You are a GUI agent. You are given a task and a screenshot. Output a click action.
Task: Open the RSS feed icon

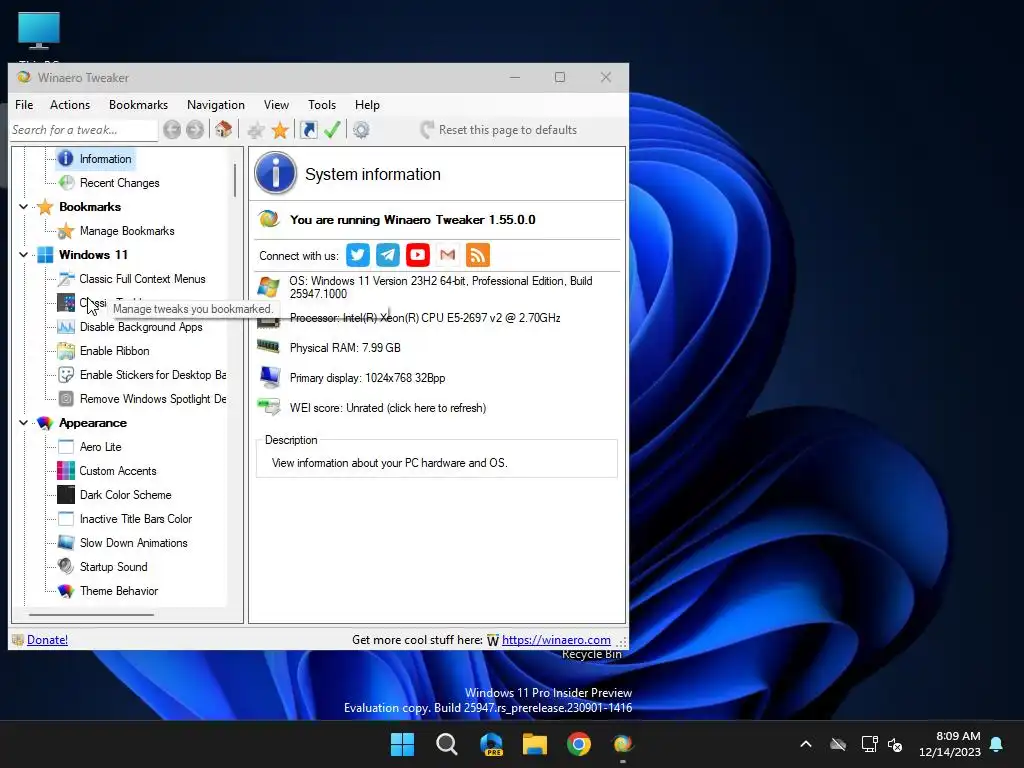point(477,255)
